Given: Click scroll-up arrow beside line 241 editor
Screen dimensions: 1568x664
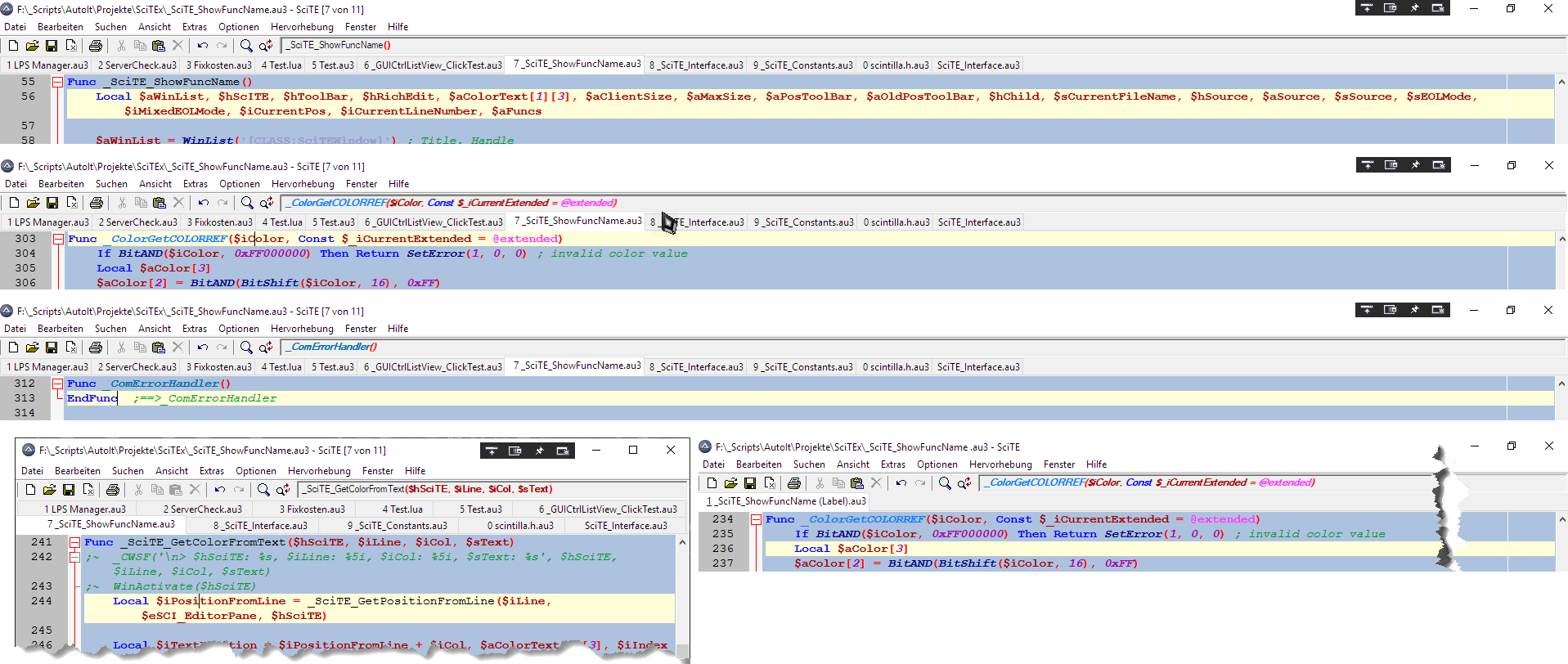Looking at the screenshot, I should click(x=682, y=542).
